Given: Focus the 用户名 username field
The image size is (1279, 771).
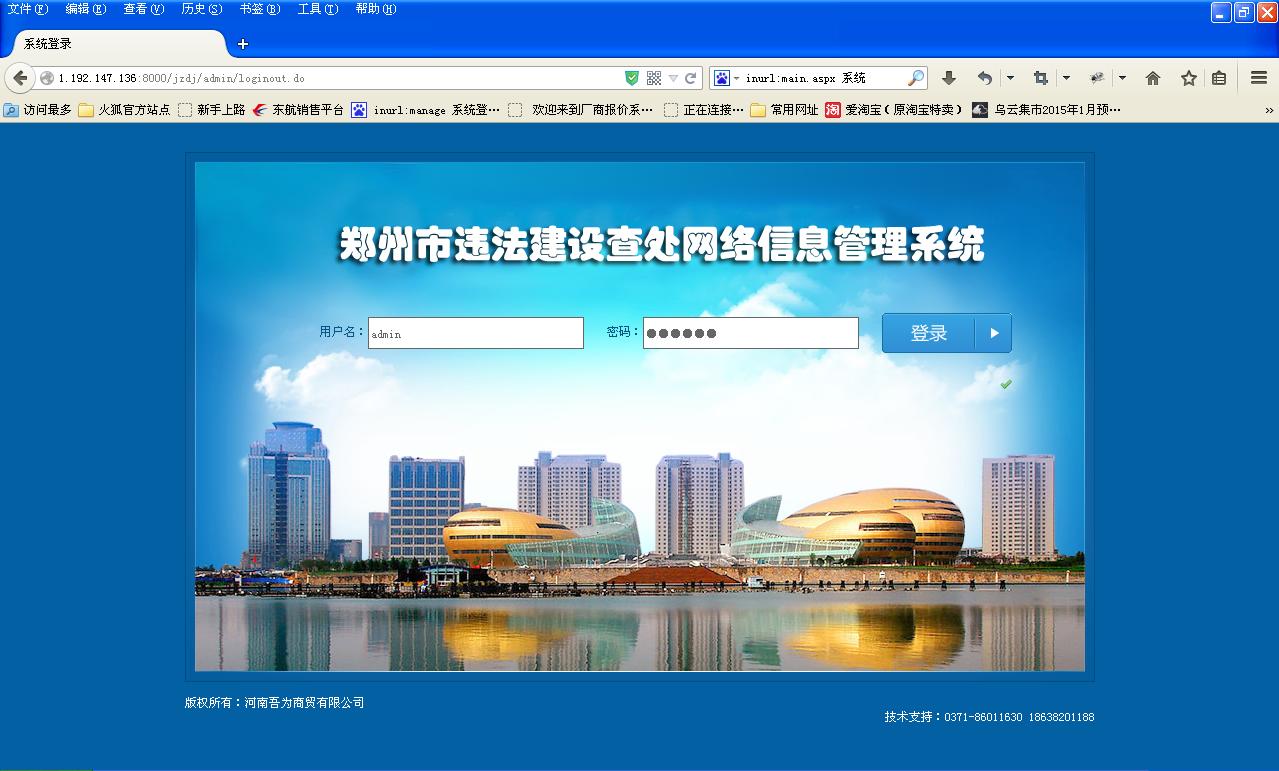Looking at the screenshot, I should click(x=476, y=333).
